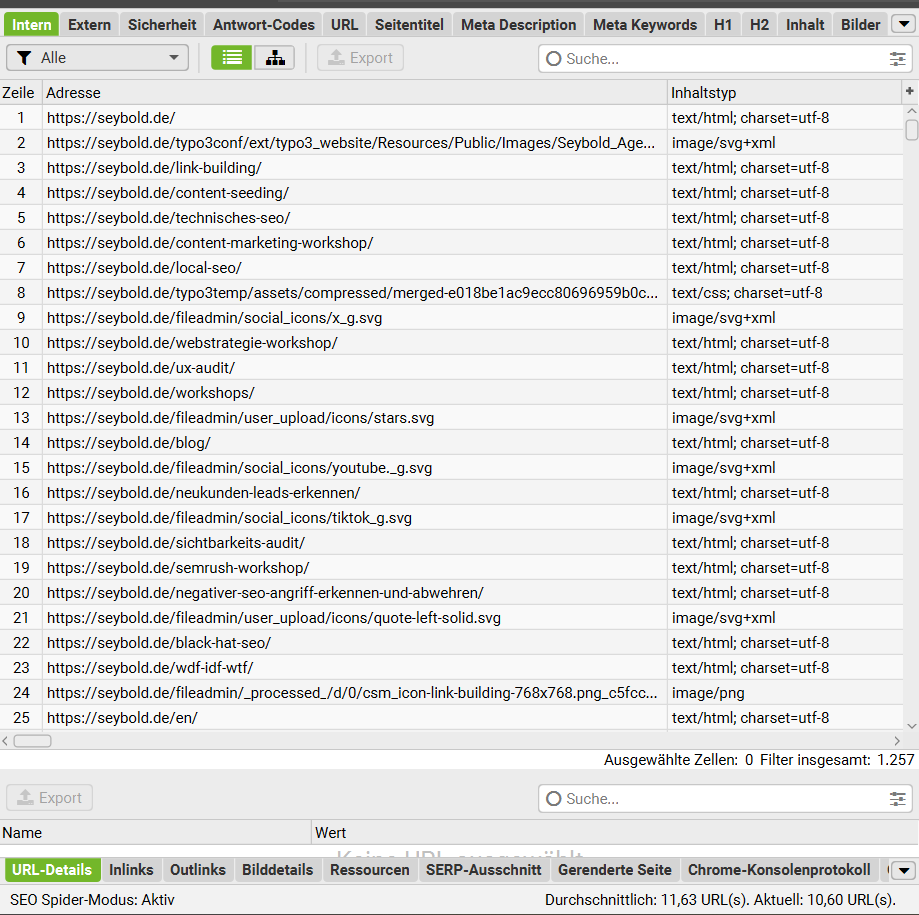919x915 pixels.
Task: Select the Intern tab
Action: [x=32, y=25]
